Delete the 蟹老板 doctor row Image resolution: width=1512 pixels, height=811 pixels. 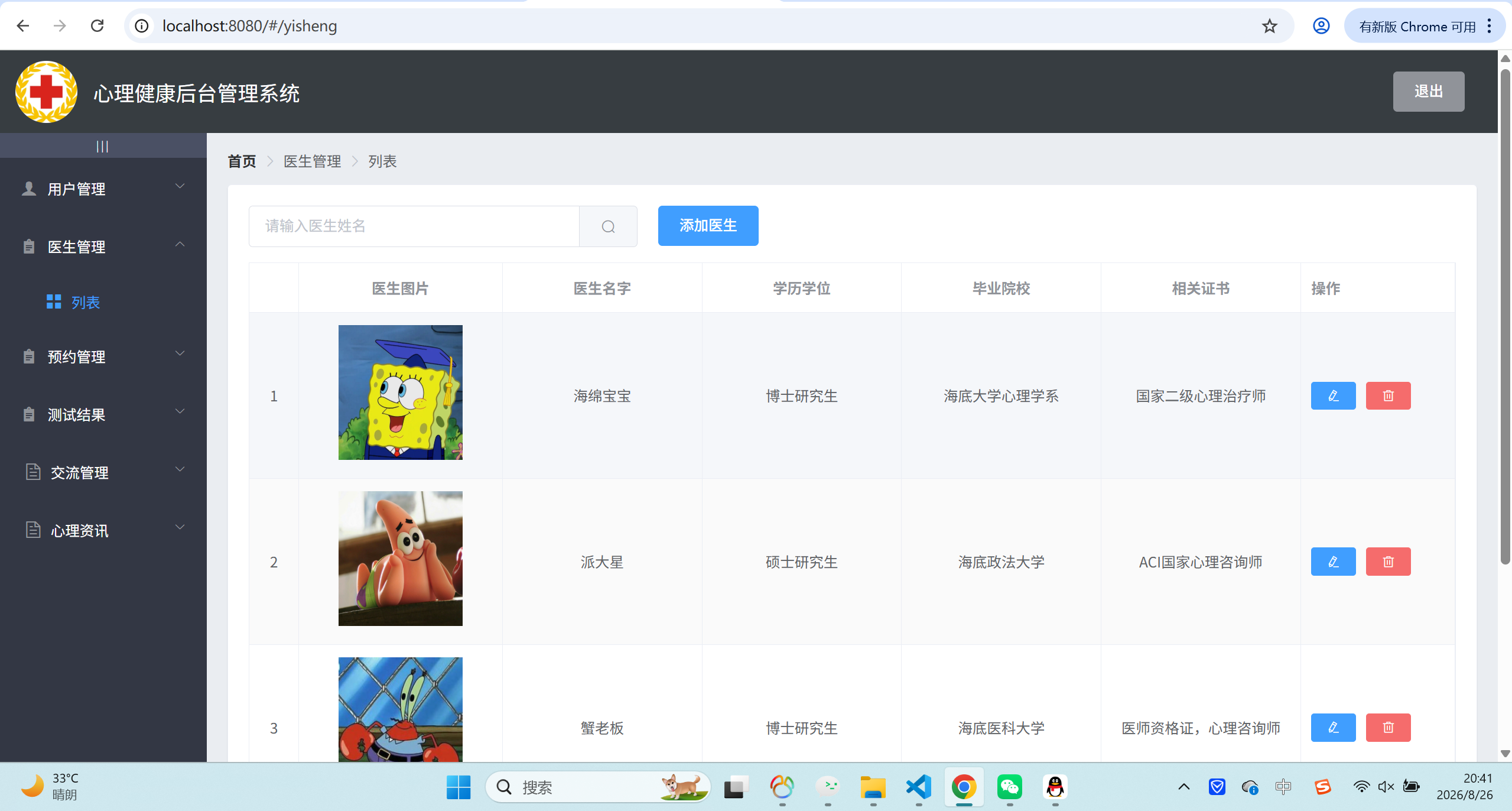point(1388,728)
